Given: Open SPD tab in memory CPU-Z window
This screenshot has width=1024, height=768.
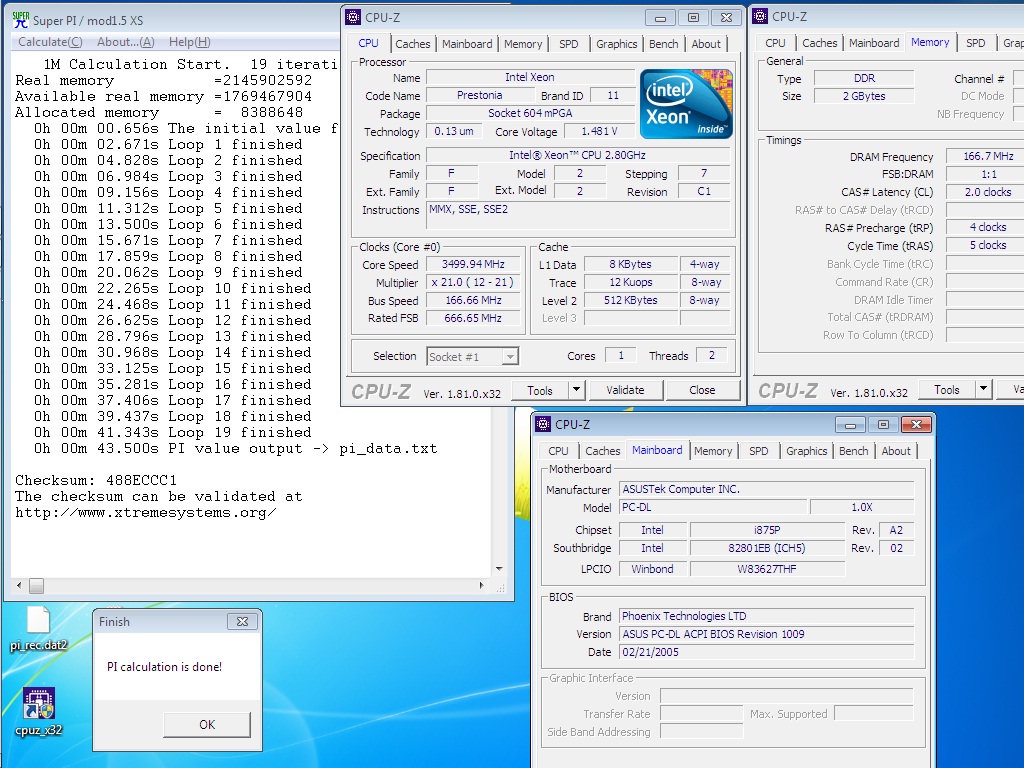Looking at the screenshot, I should point(976,43).
